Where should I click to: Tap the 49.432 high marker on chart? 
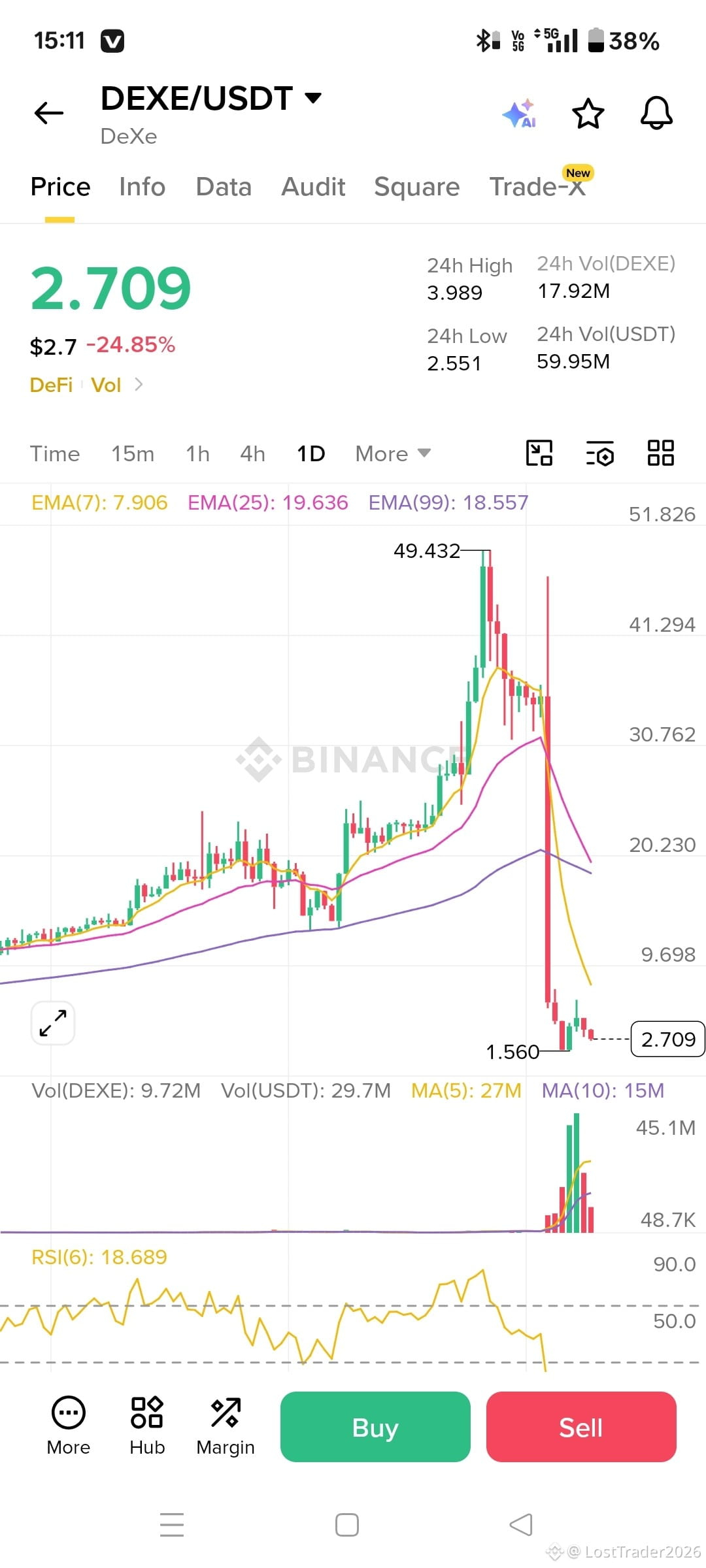point(427,551)
